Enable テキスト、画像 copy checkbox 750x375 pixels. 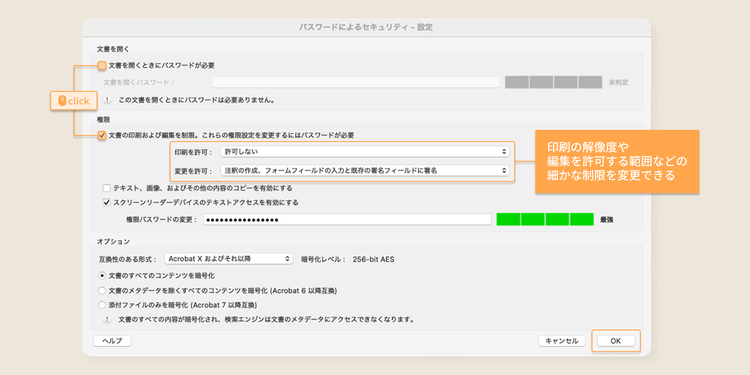[x=107, y=188]
